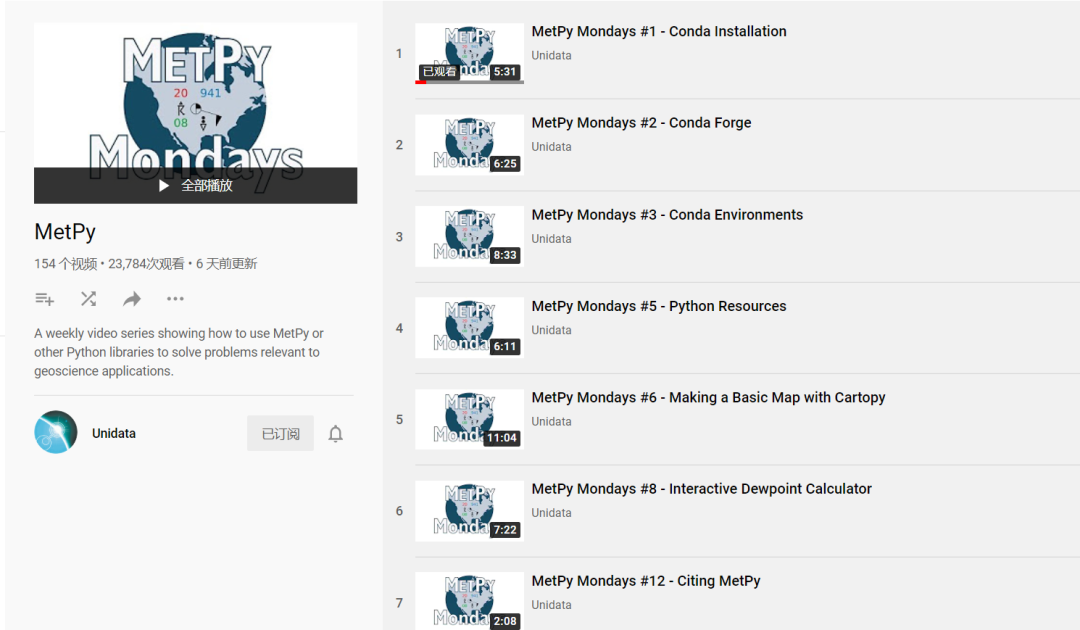This screenshot has height=630, width=1080.
Task: Click the 7:22 Dewpoint Calculator thumbnail
Action: (469, 511)
